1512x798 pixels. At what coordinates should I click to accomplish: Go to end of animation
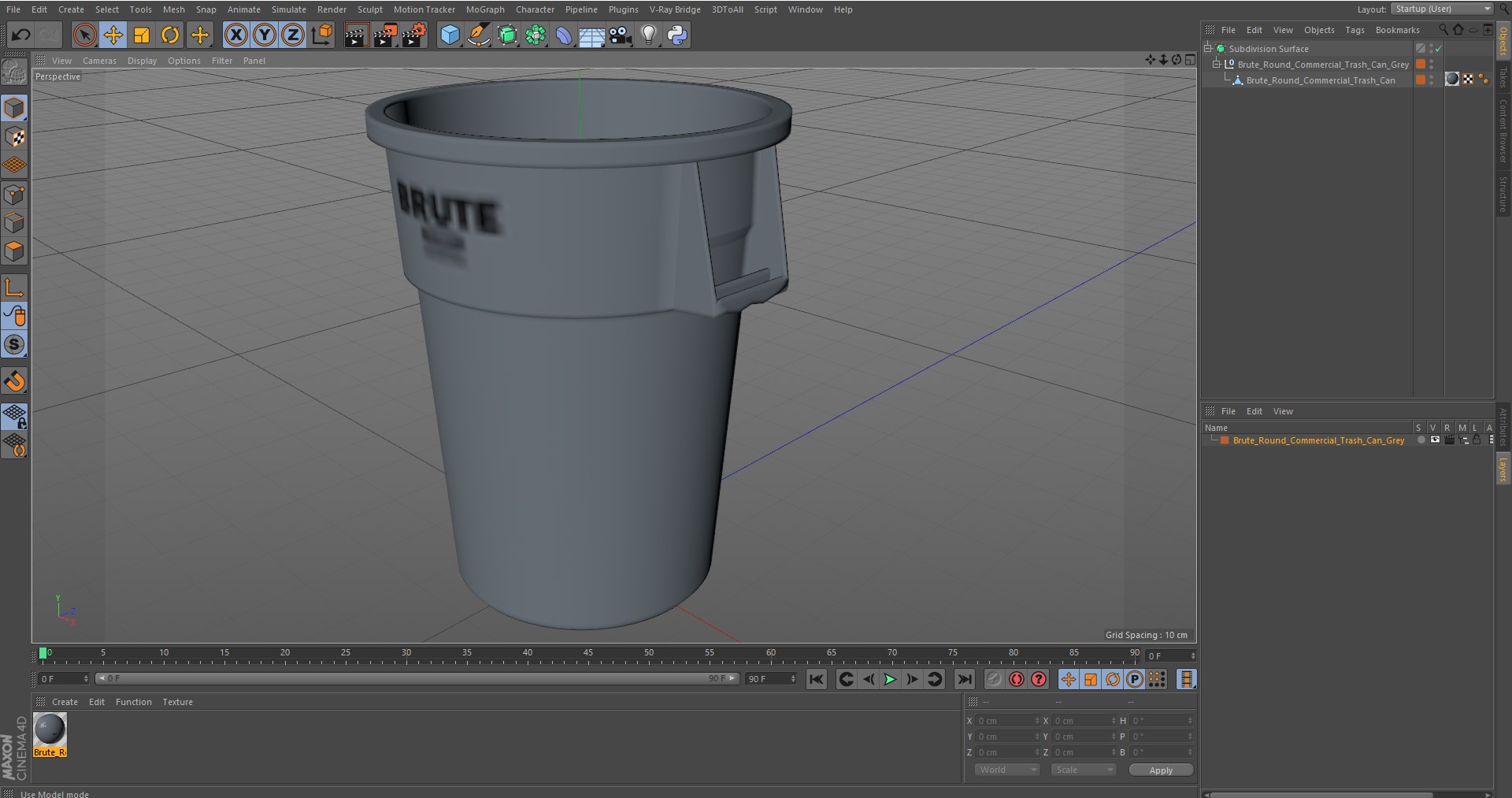[964, 679]
